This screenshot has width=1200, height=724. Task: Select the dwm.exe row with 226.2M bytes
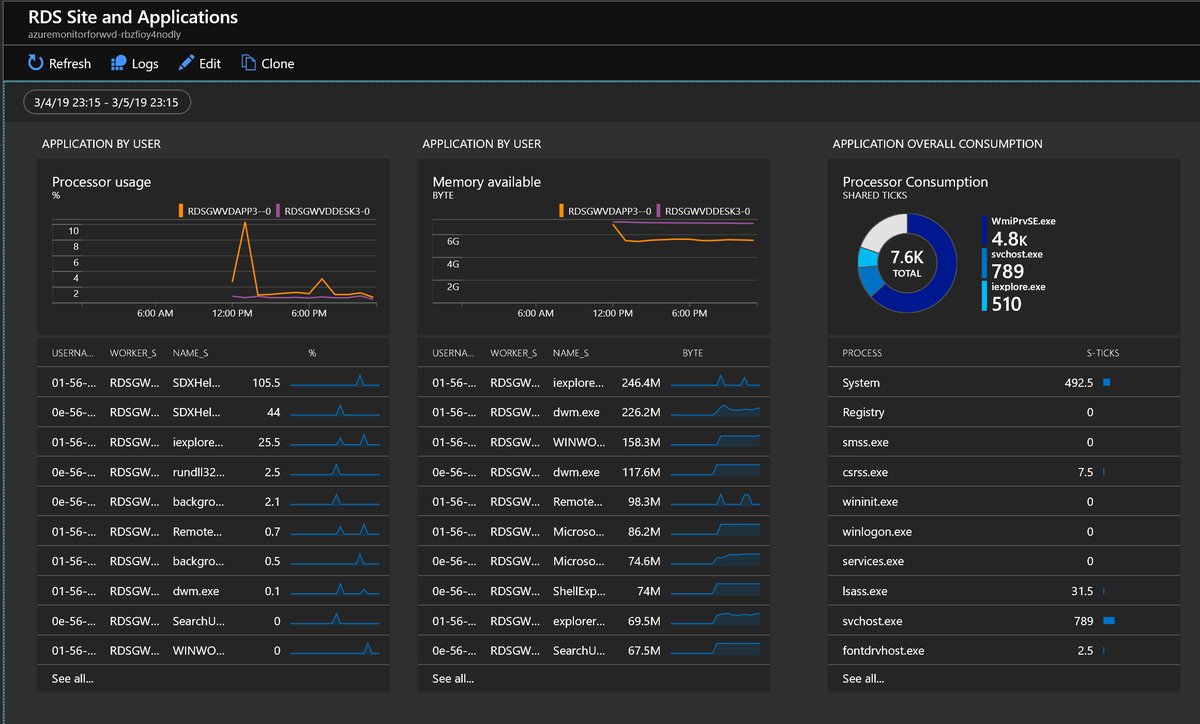(x=594, y=412)
